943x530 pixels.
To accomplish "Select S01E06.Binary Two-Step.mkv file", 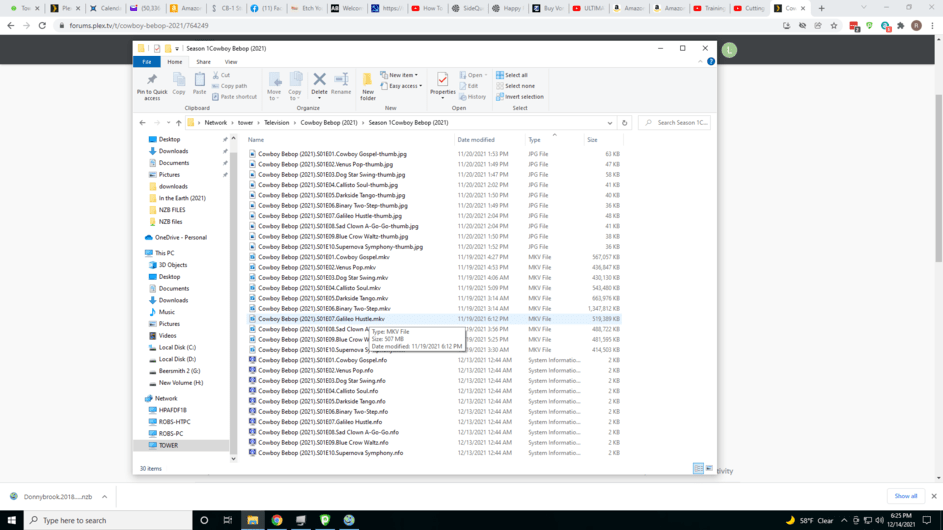I will click(x=324, y=309).
